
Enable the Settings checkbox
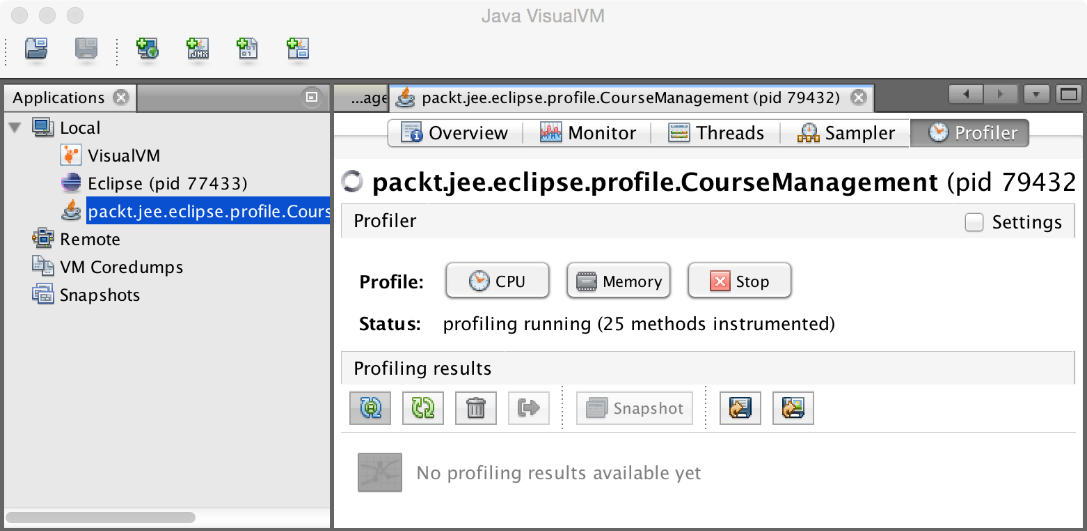click(974, 223)
